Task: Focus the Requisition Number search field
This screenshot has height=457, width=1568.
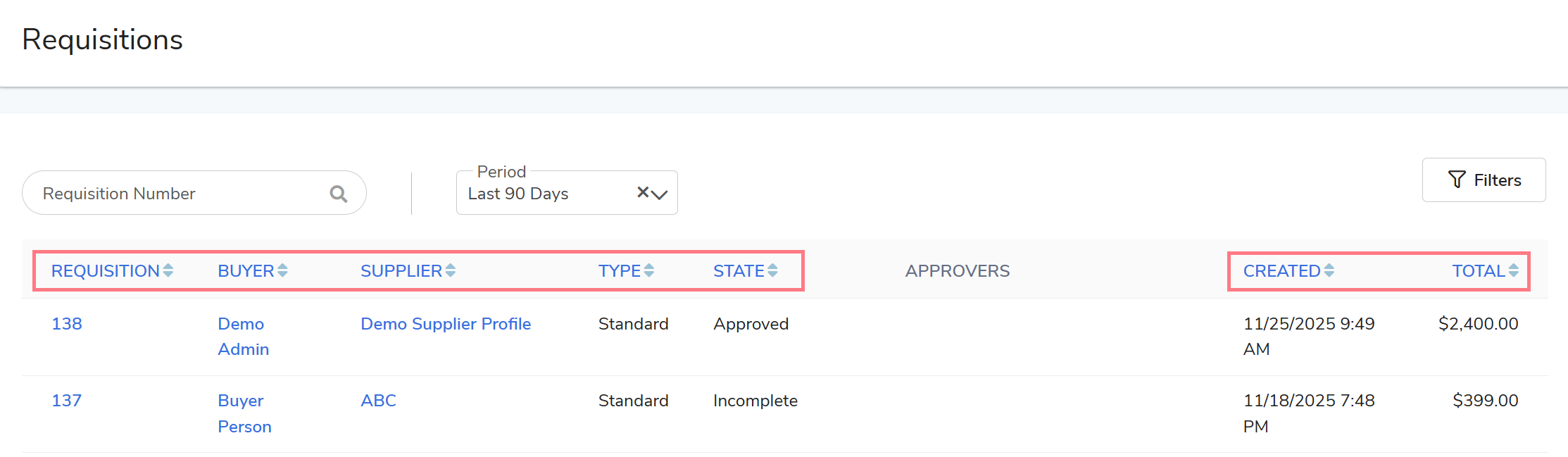Action: coord(176,194)
